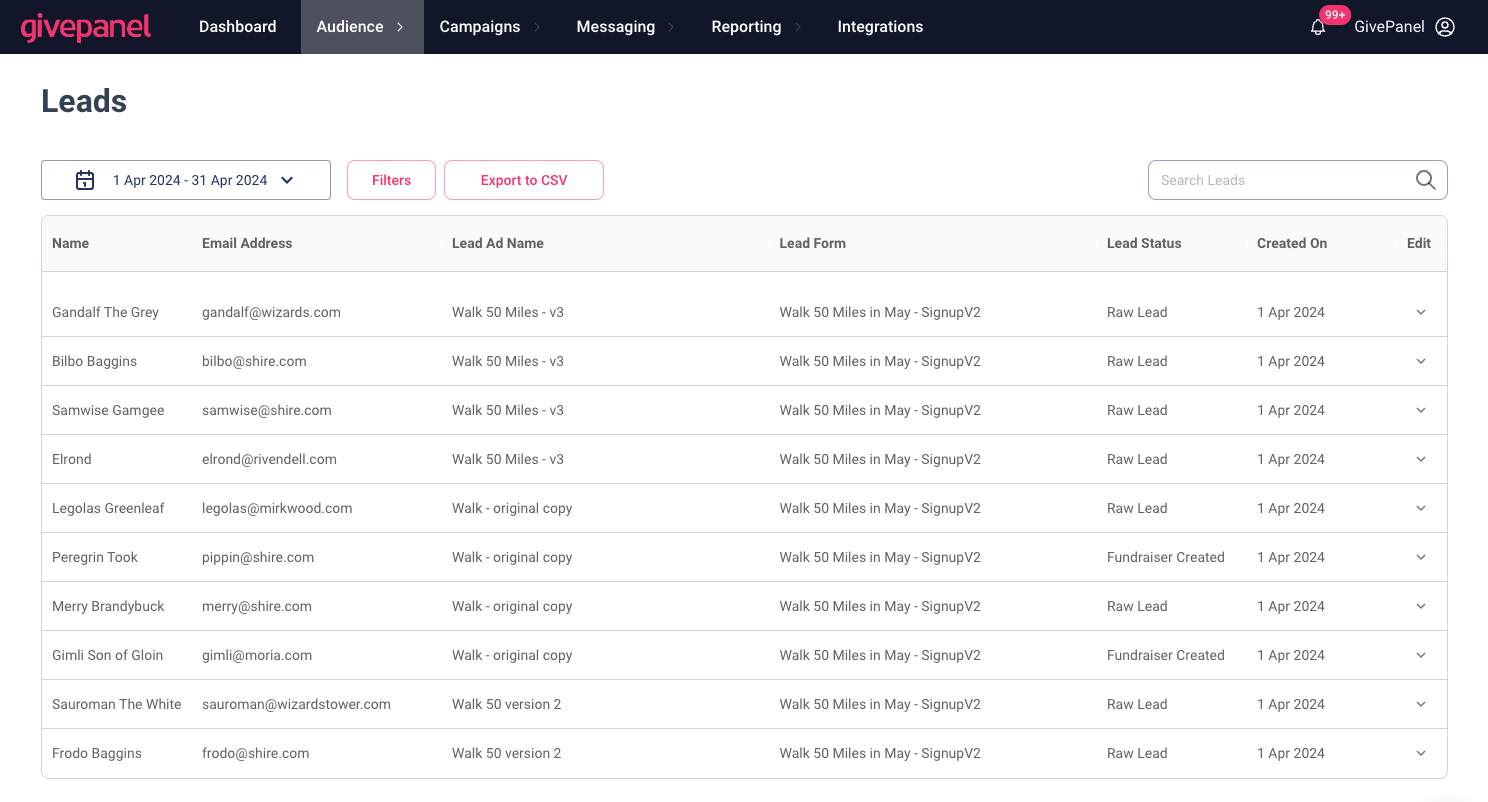Click the GivePanel logo
The width and height of the screenshot is (1488, 802).
[x=86, y=27]
